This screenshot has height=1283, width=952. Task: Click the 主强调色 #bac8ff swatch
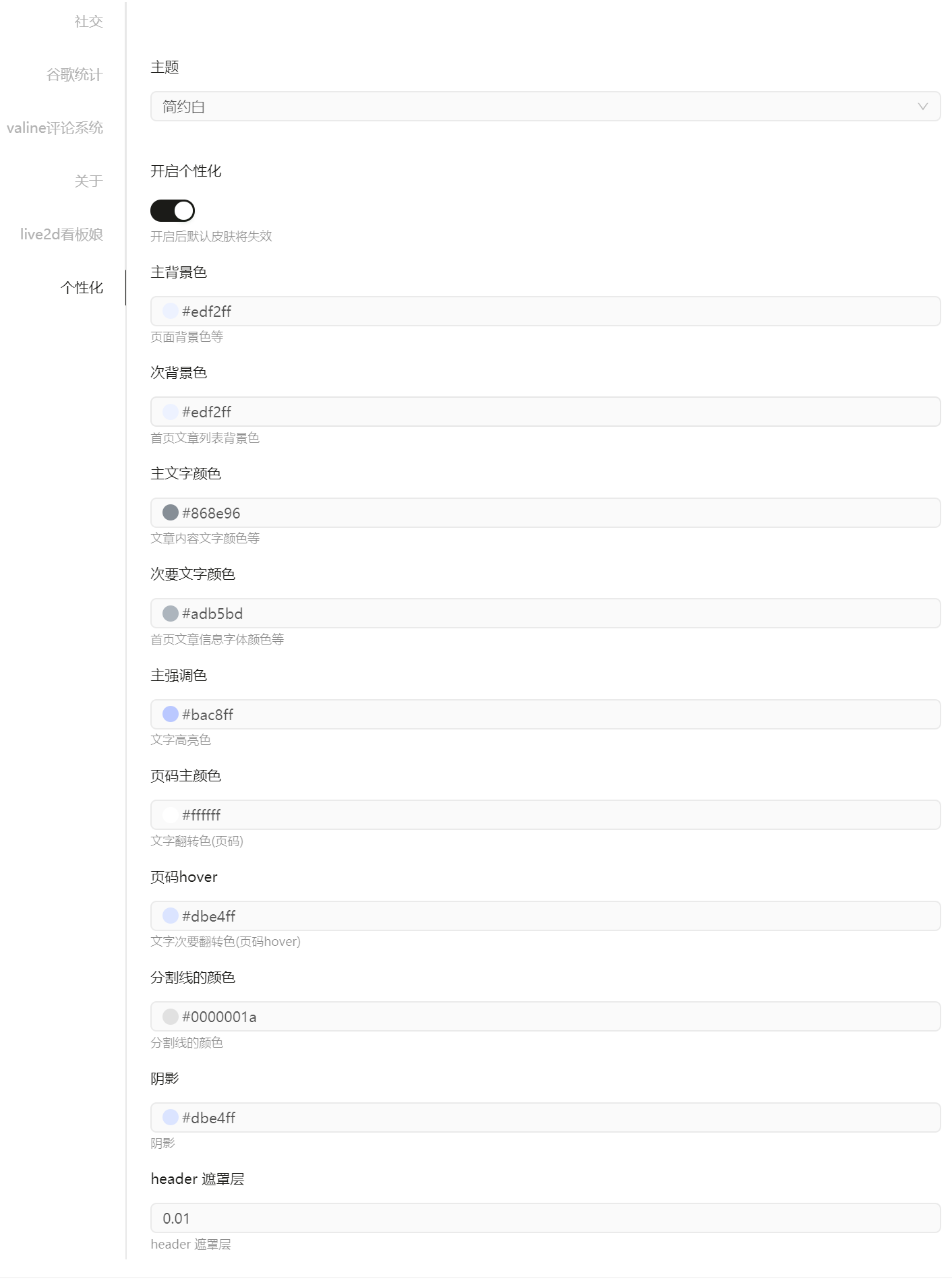point(171,714)
